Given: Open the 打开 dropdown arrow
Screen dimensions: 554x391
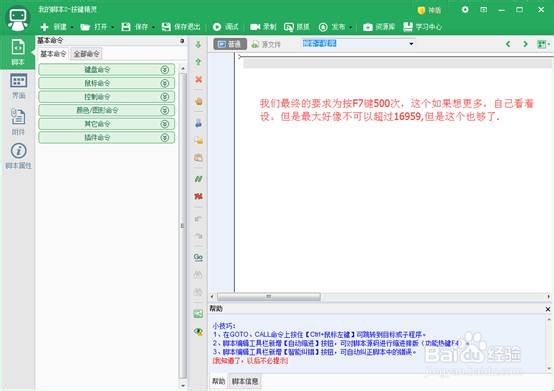Looking at the screenshot, I should click(x=113, y=27).
